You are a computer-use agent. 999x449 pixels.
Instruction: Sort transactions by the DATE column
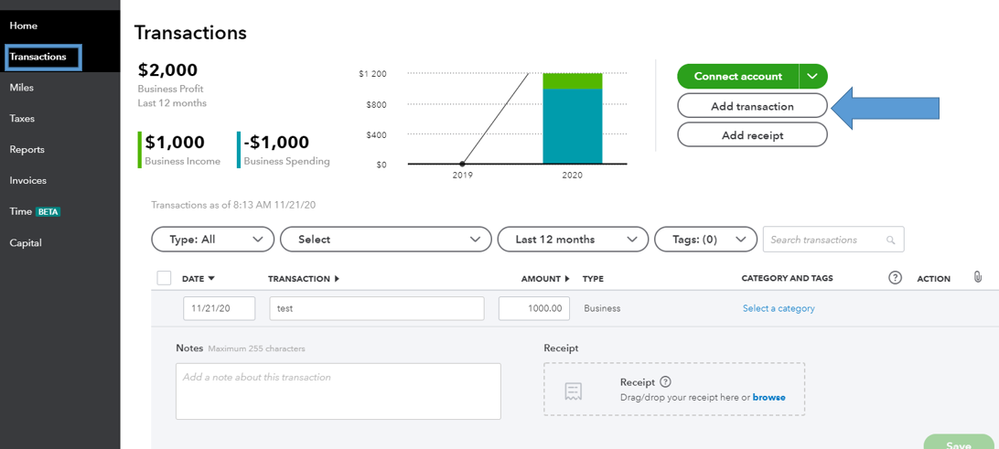198,279
